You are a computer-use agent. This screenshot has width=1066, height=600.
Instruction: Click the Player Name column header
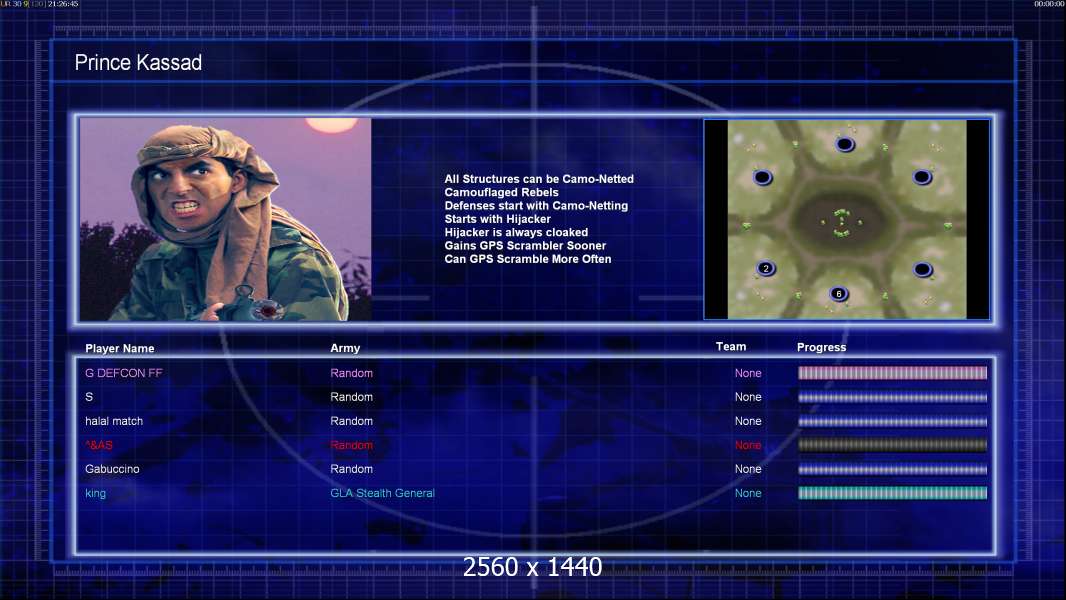coord(120,348)
